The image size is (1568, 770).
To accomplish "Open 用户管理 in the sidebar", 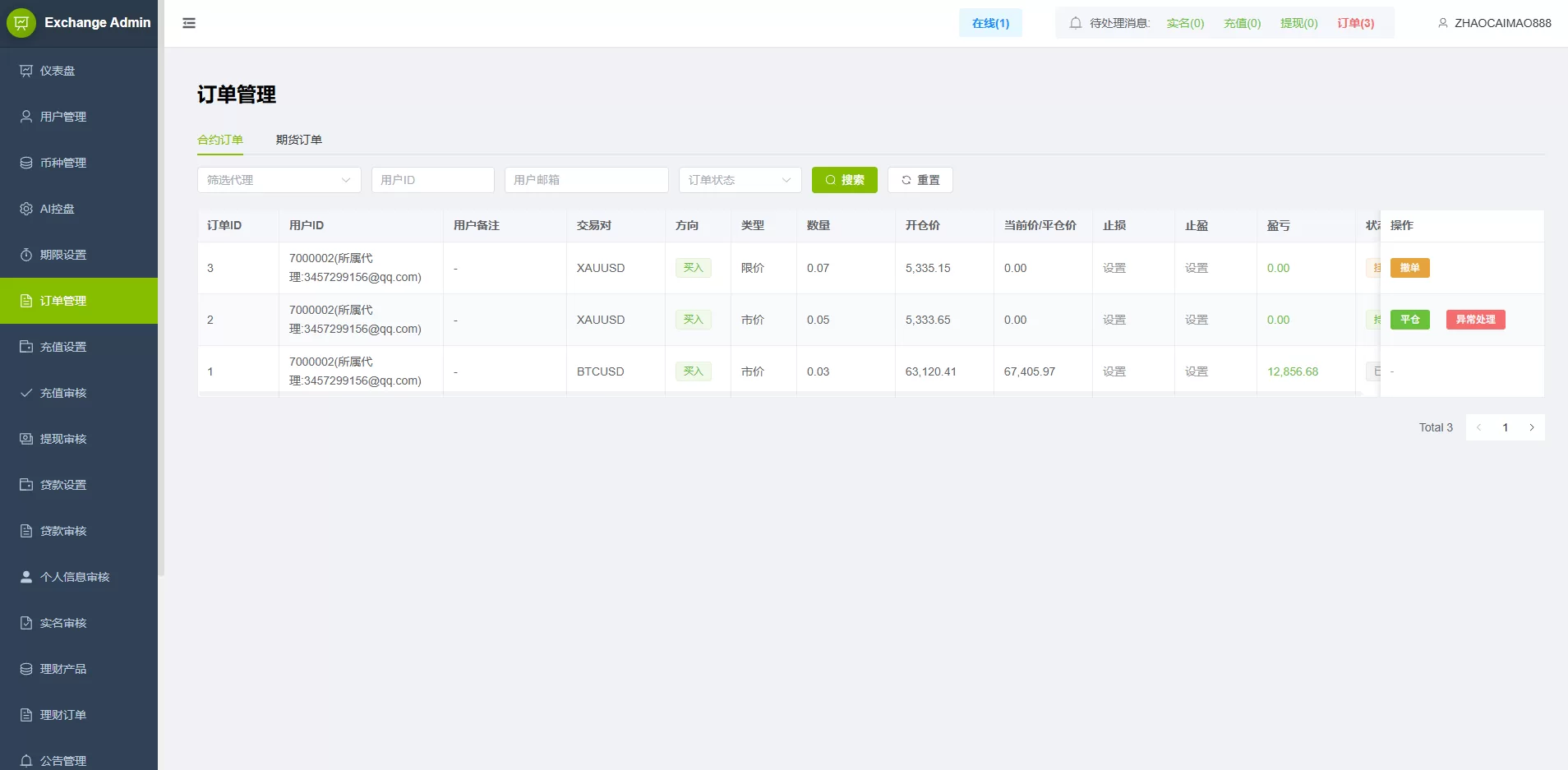I will click(x=62, y=117).
